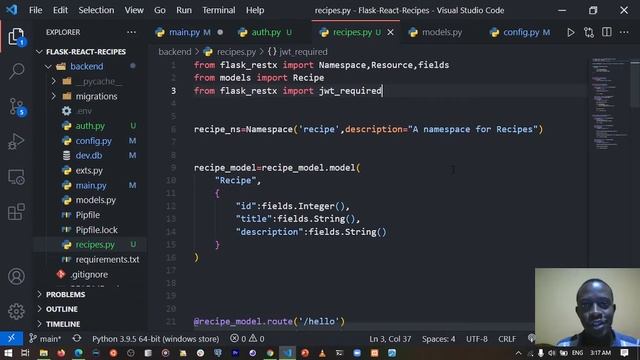The height and width of the screenshot is (360, 640).
Task: Open dev.db in the file tree
Action: (89, 156)
